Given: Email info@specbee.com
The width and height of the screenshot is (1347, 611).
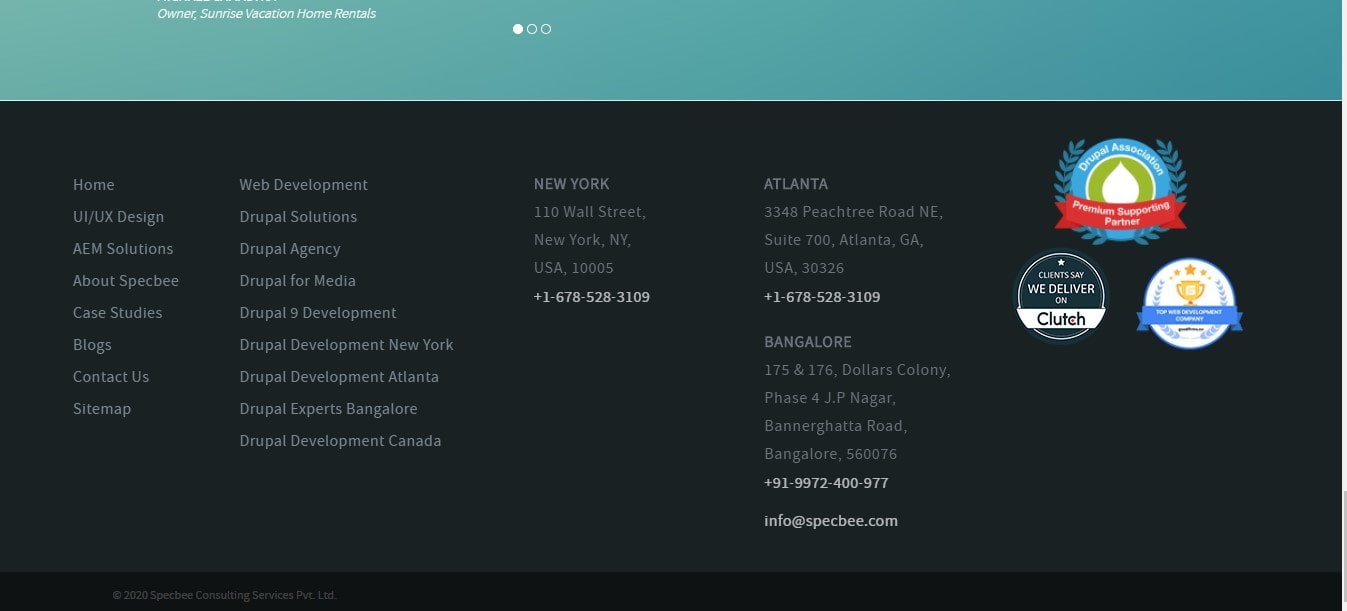Looking at the screenshot, I should (x=831, y=521).
